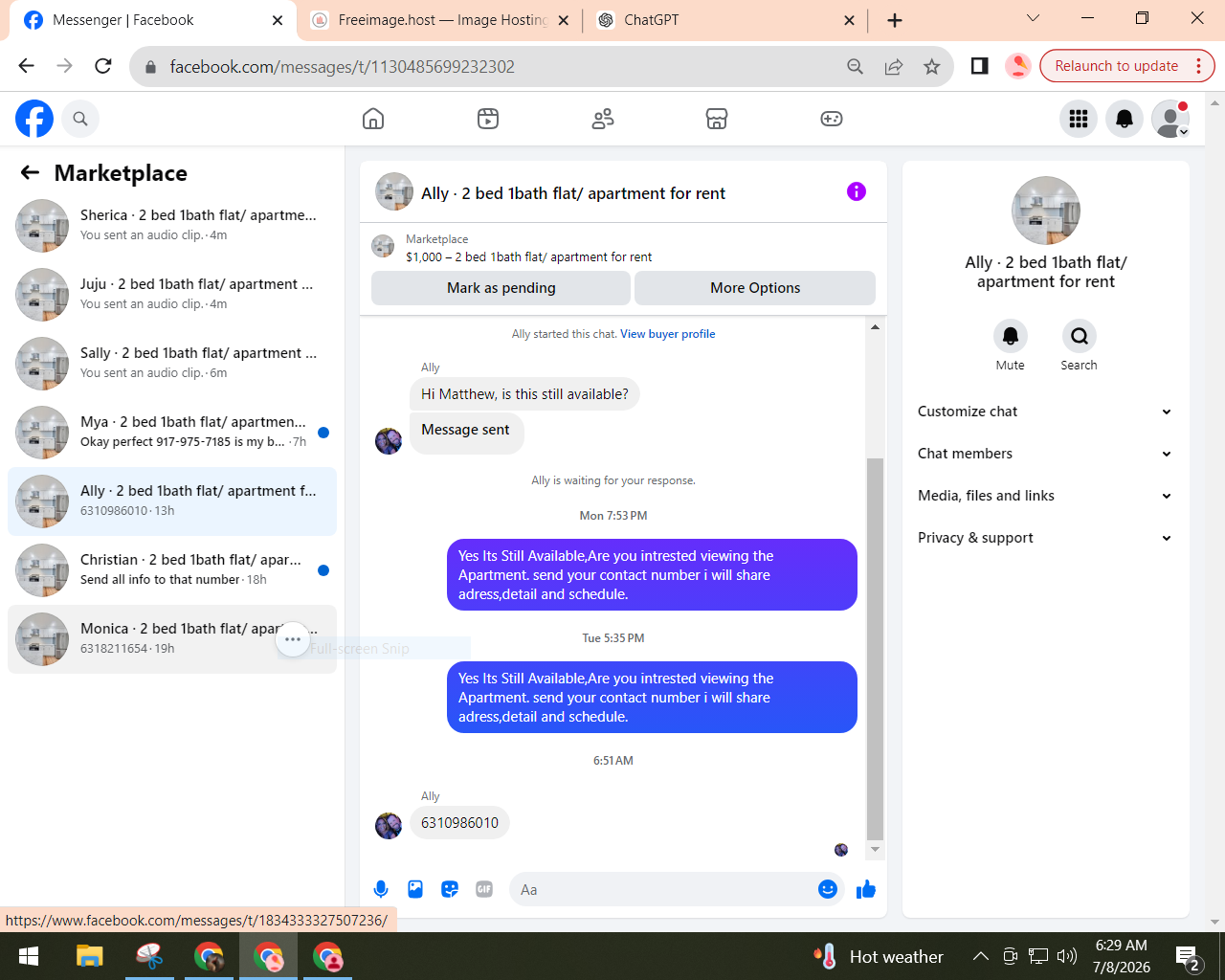Viewport: 1225px width, 980px height.
Task: Attach a photo using the image icon
Action: click(415, 889)
